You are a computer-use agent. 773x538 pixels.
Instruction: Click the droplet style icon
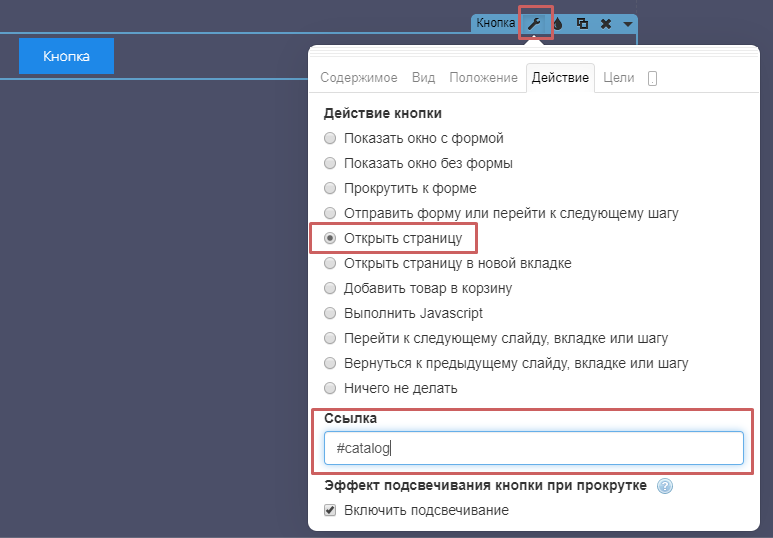click(x=558, y=23)
